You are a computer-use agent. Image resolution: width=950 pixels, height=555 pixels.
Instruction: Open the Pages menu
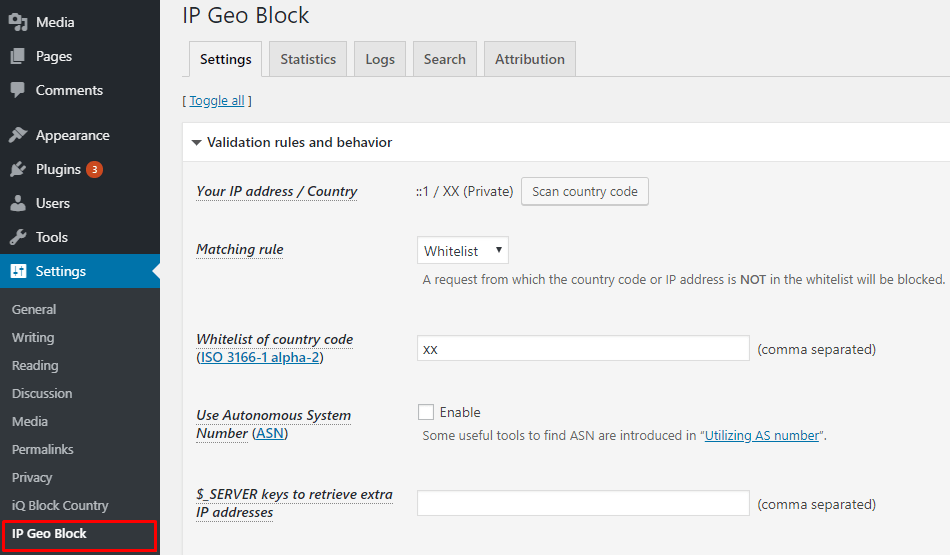pos(54,56)
